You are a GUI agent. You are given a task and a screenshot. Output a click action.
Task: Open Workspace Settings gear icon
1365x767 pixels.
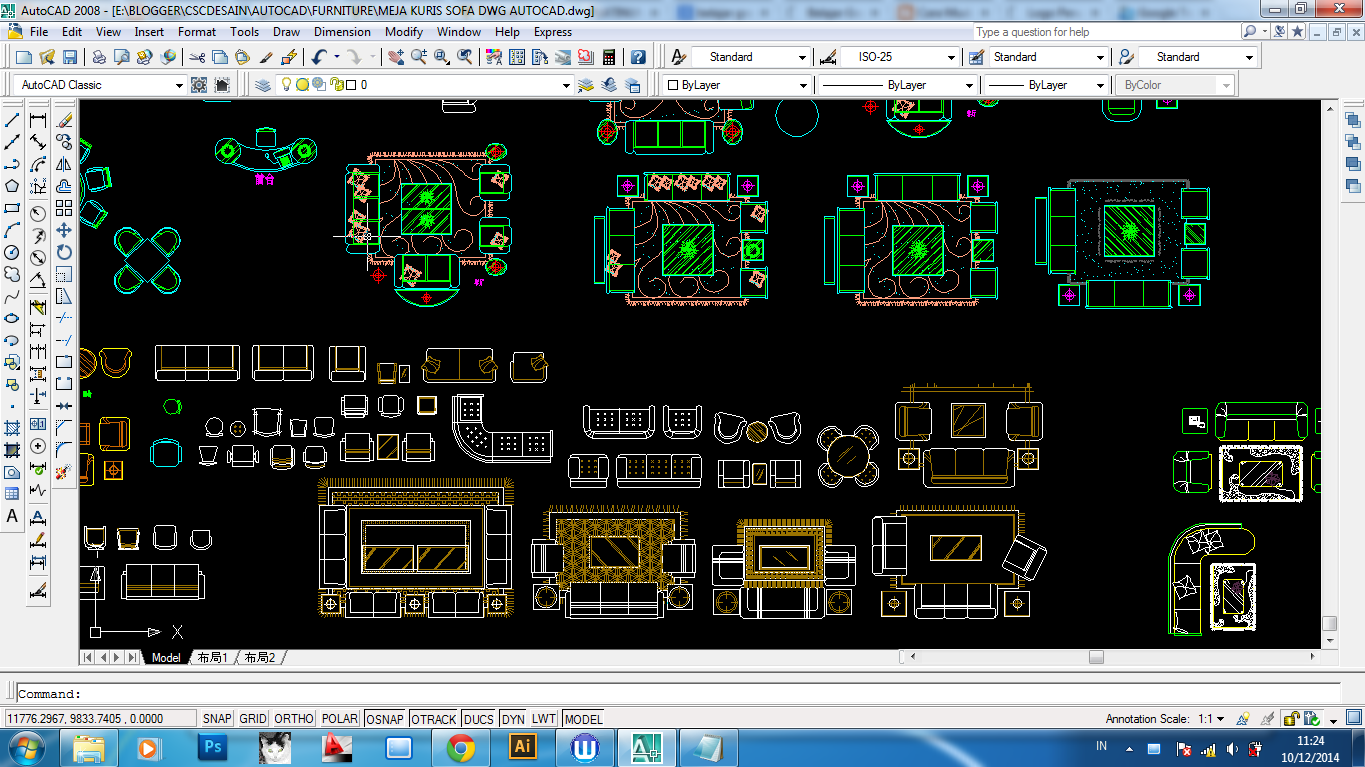pos(199,85)
